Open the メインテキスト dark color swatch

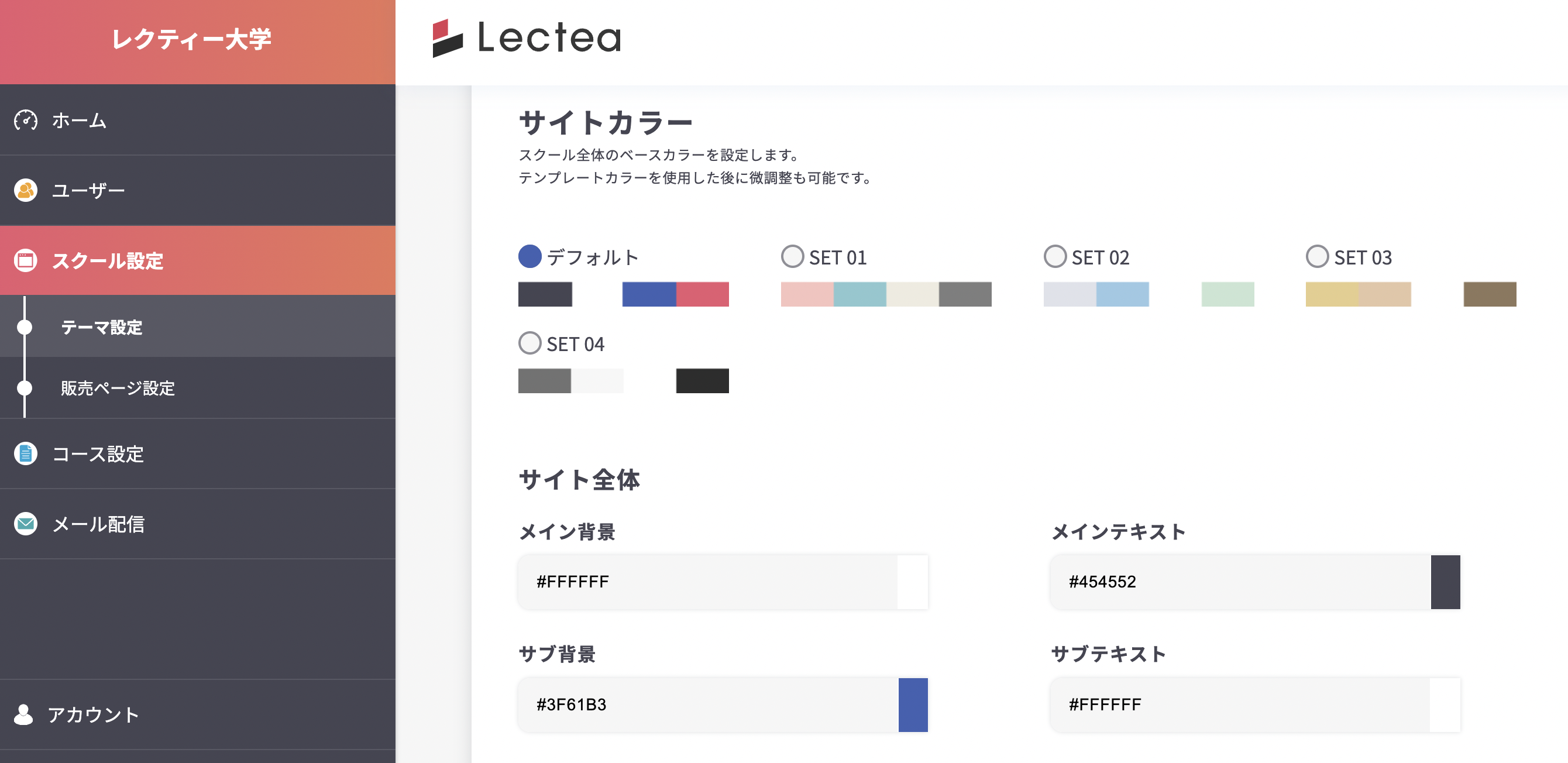pyautogui.click(x=1445, y=582)
